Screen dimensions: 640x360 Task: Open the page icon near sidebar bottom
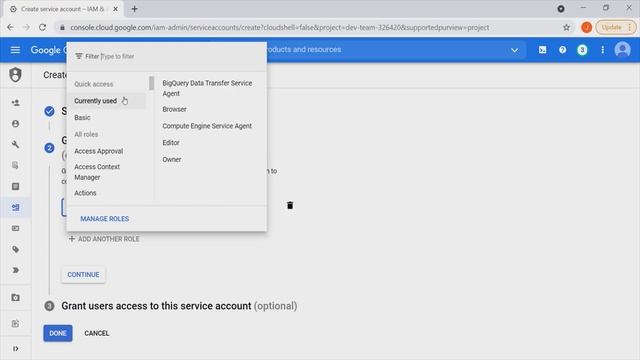pyautogui.click(x=16, y=324)
